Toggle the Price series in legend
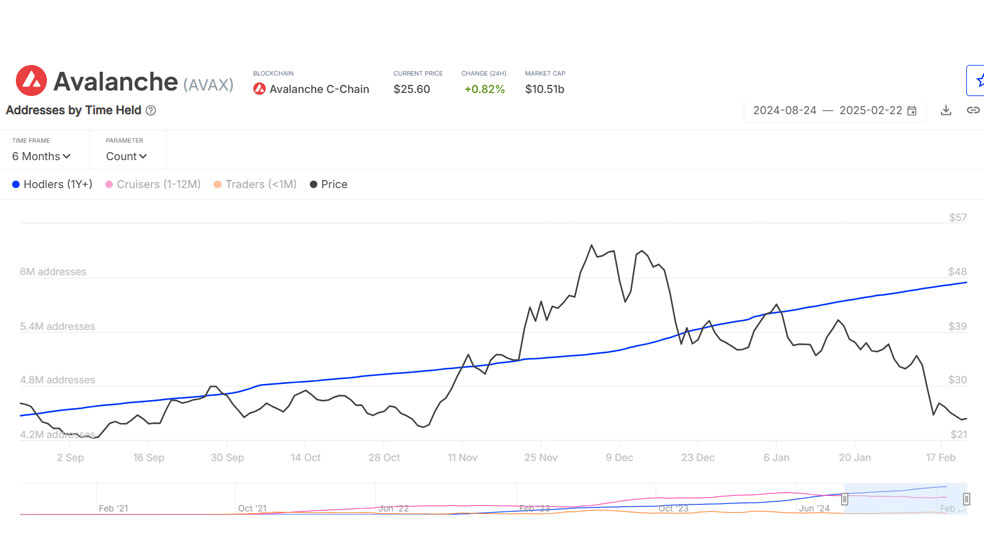984x554 pixels. pos(328,184)
